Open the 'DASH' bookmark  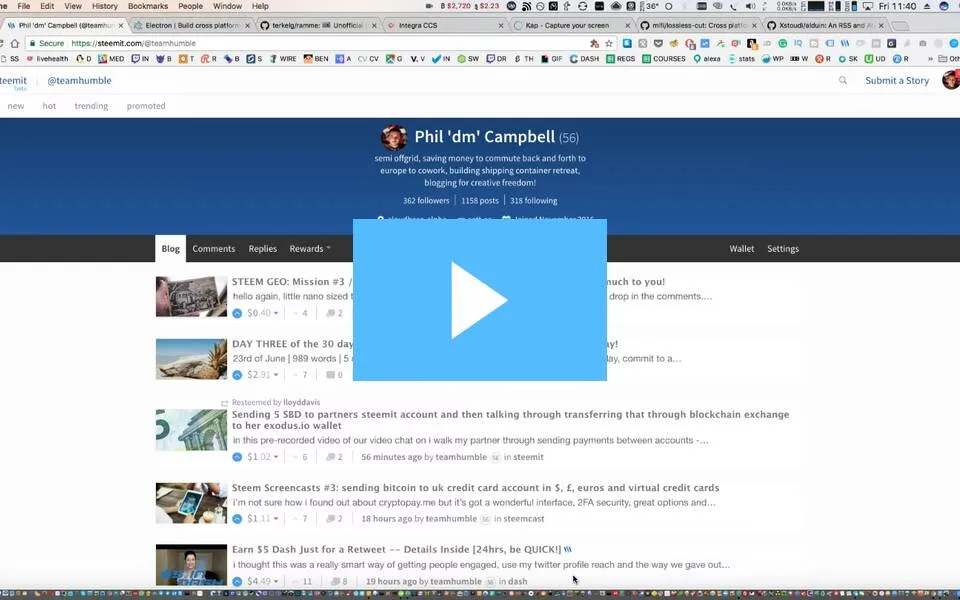tap(585, 59)
